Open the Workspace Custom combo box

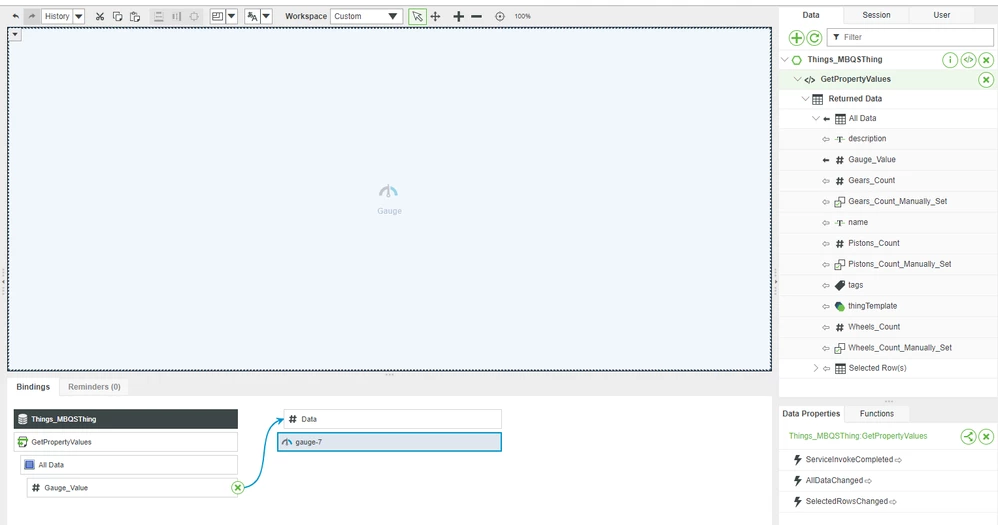click(366, 16)
